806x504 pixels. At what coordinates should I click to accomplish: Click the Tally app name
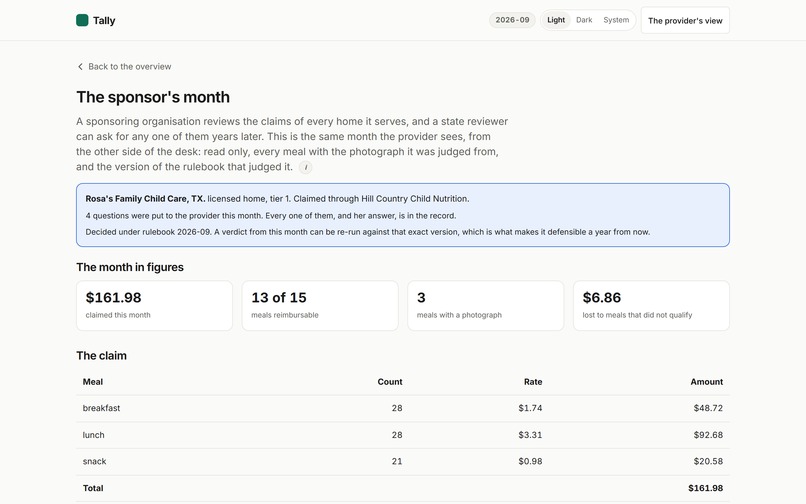click(x=104, y=21)
